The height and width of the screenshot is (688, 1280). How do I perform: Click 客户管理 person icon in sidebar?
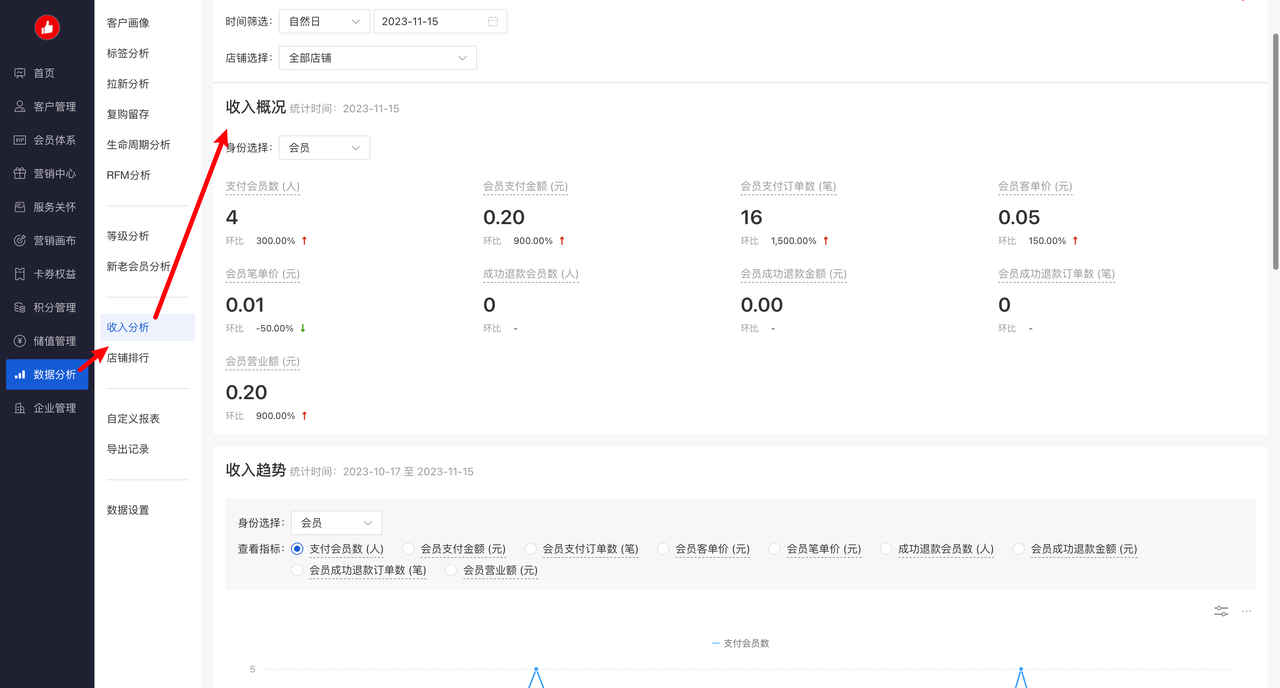pyautogui.click(x=20, y=107)
